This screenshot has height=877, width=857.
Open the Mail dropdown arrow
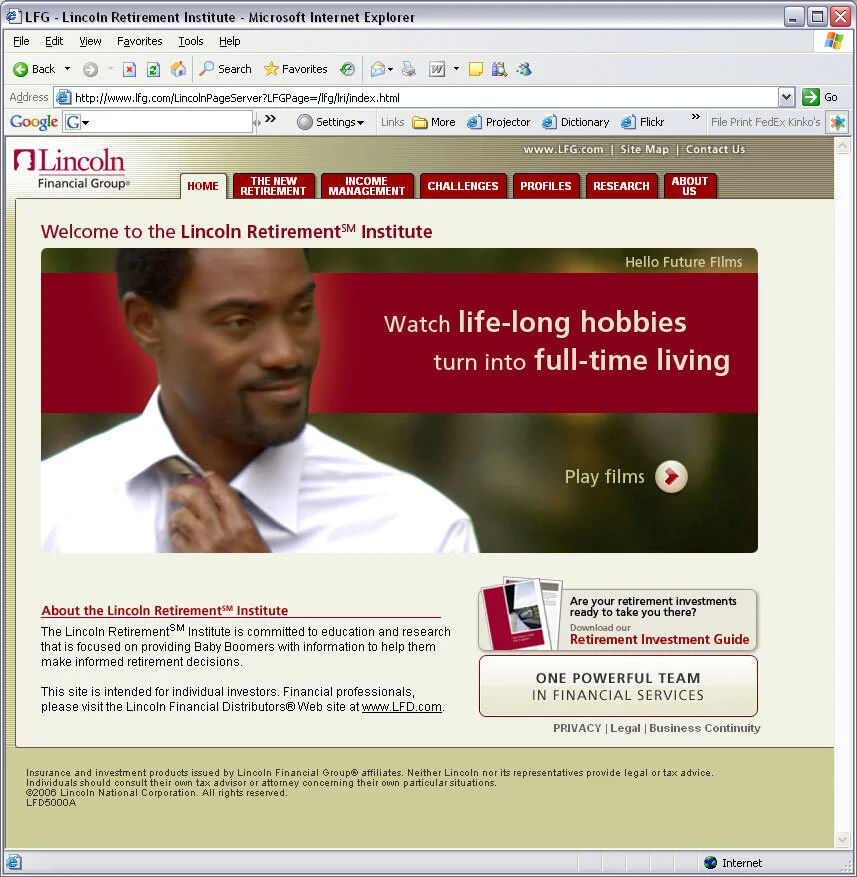click(390, 69)
